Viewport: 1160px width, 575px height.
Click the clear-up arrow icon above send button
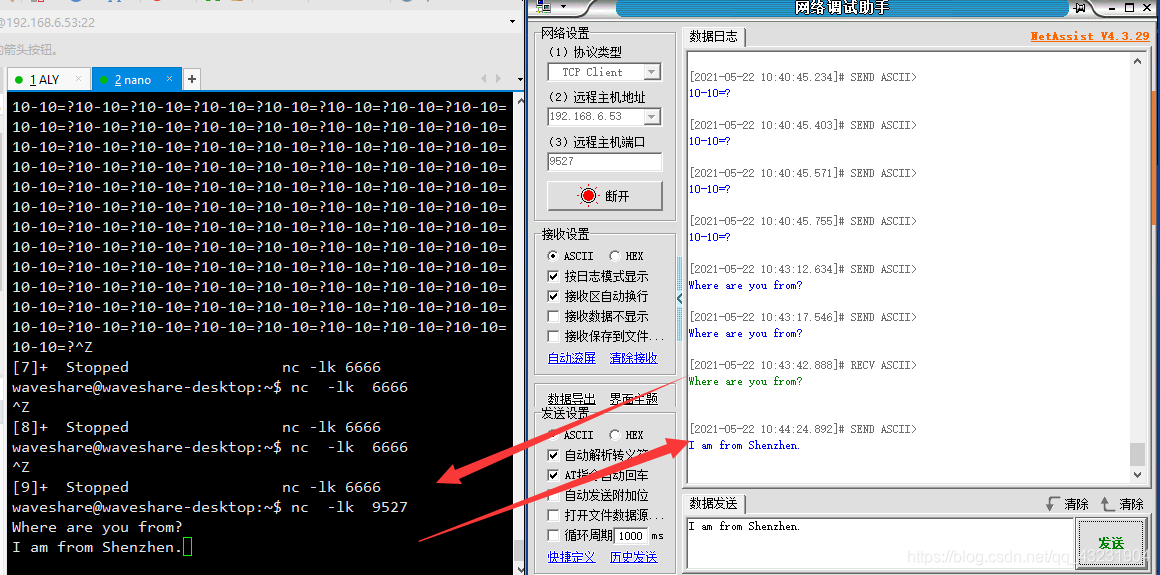point(1107,504)
